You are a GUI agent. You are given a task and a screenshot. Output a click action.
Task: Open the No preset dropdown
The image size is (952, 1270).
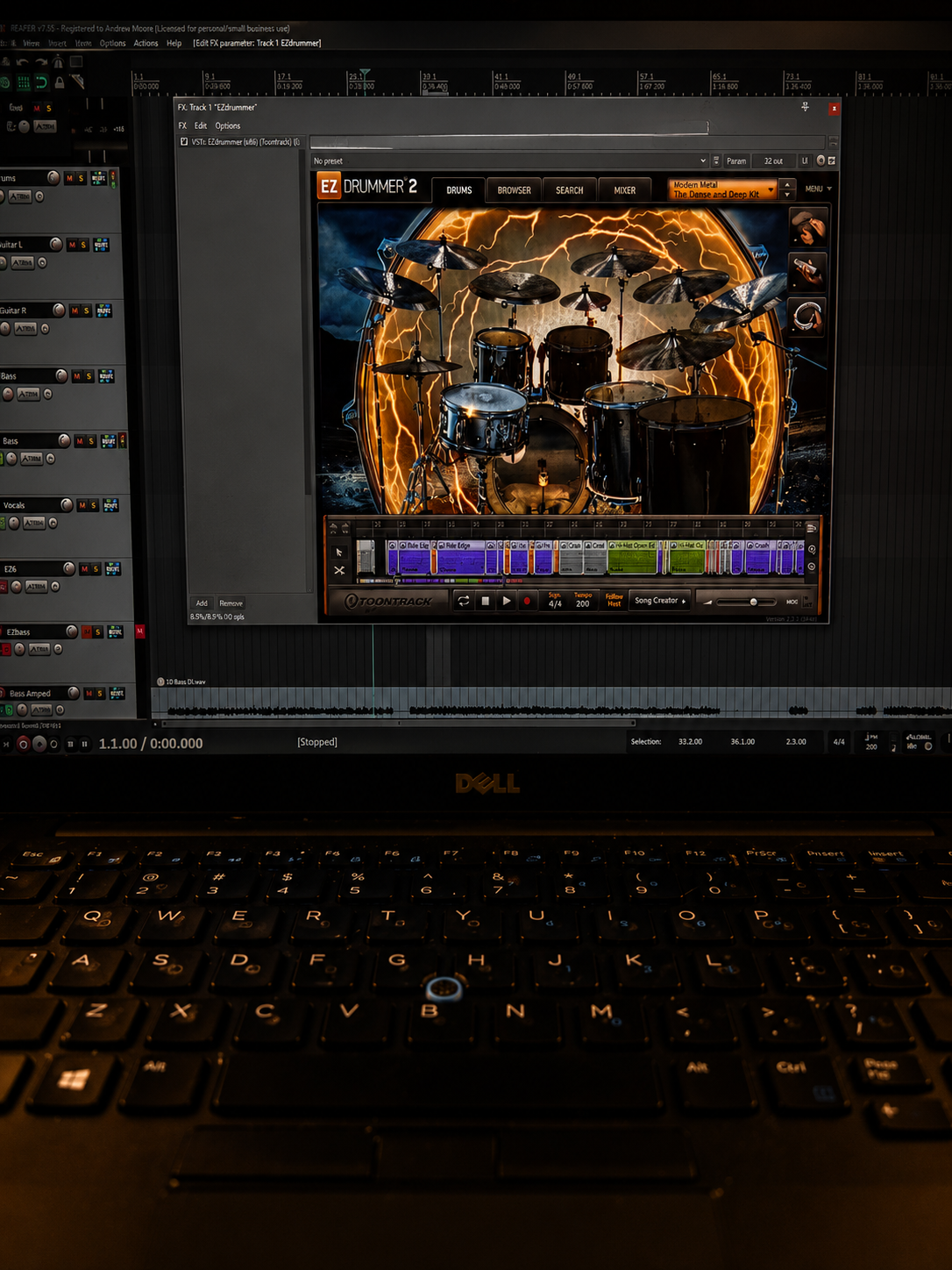[509, 161]
